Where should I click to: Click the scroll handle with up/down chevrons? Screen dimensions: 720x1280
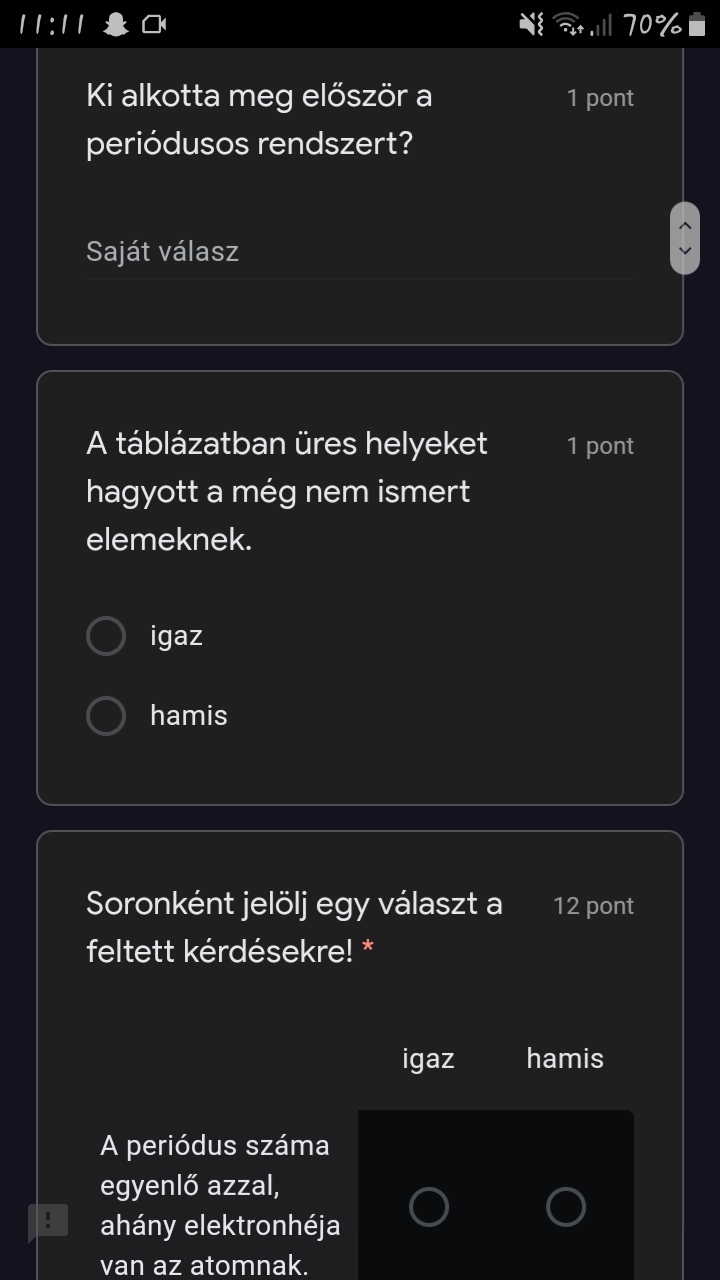[685, 238]
